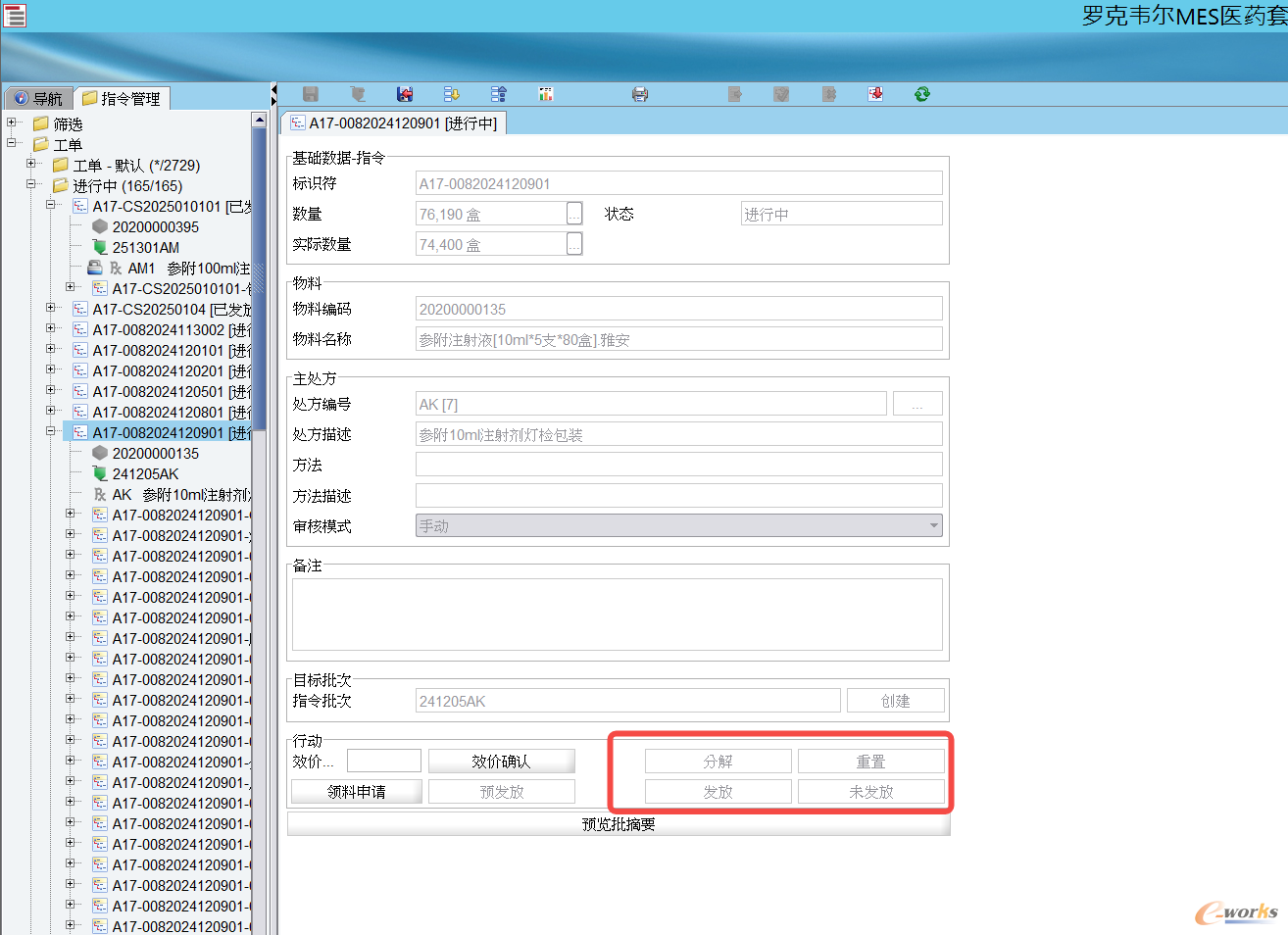Switch to the 导航 tab
The image size is (1288, 935).
pyautogui.click(x=38, y=98)
